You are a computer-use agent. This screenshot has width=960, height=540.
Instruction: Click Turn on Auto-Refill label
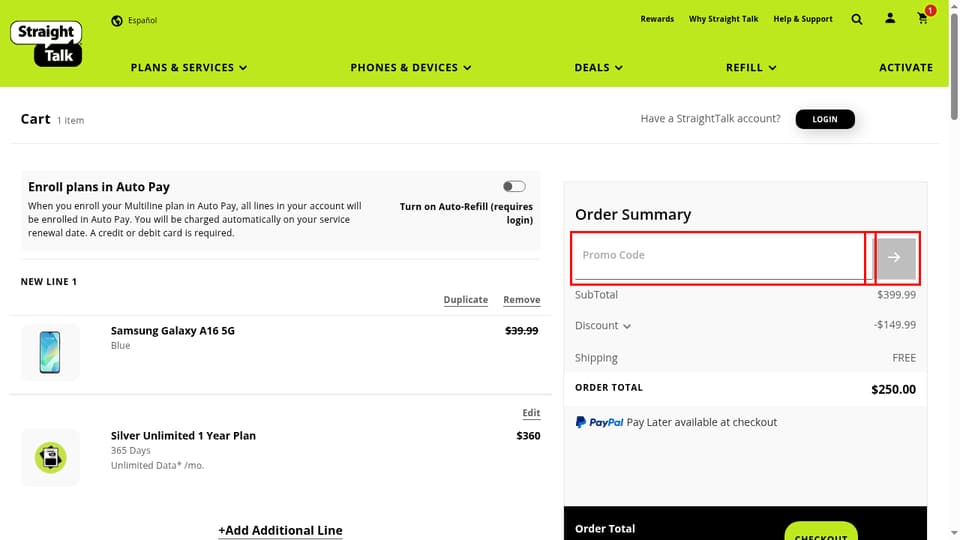pyautogui.click(x=466, y=213)
